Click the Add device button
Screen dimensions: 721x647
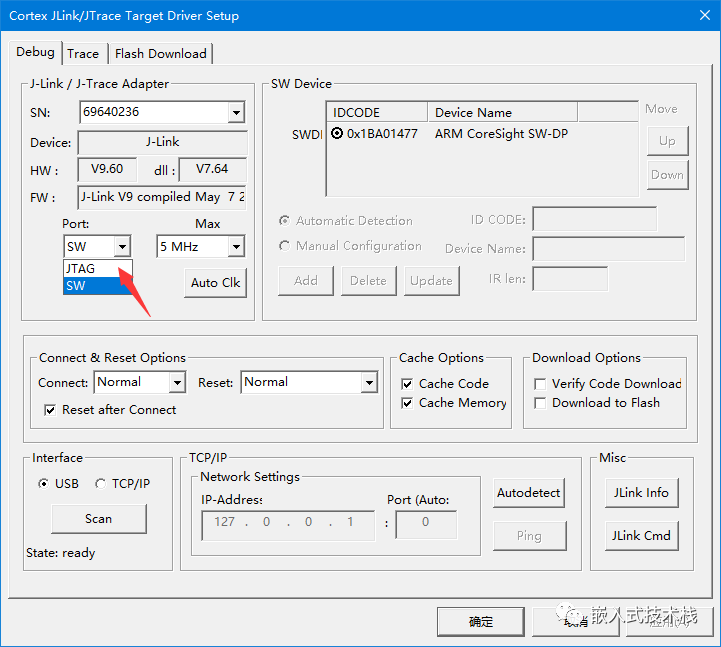pos(306,281)
